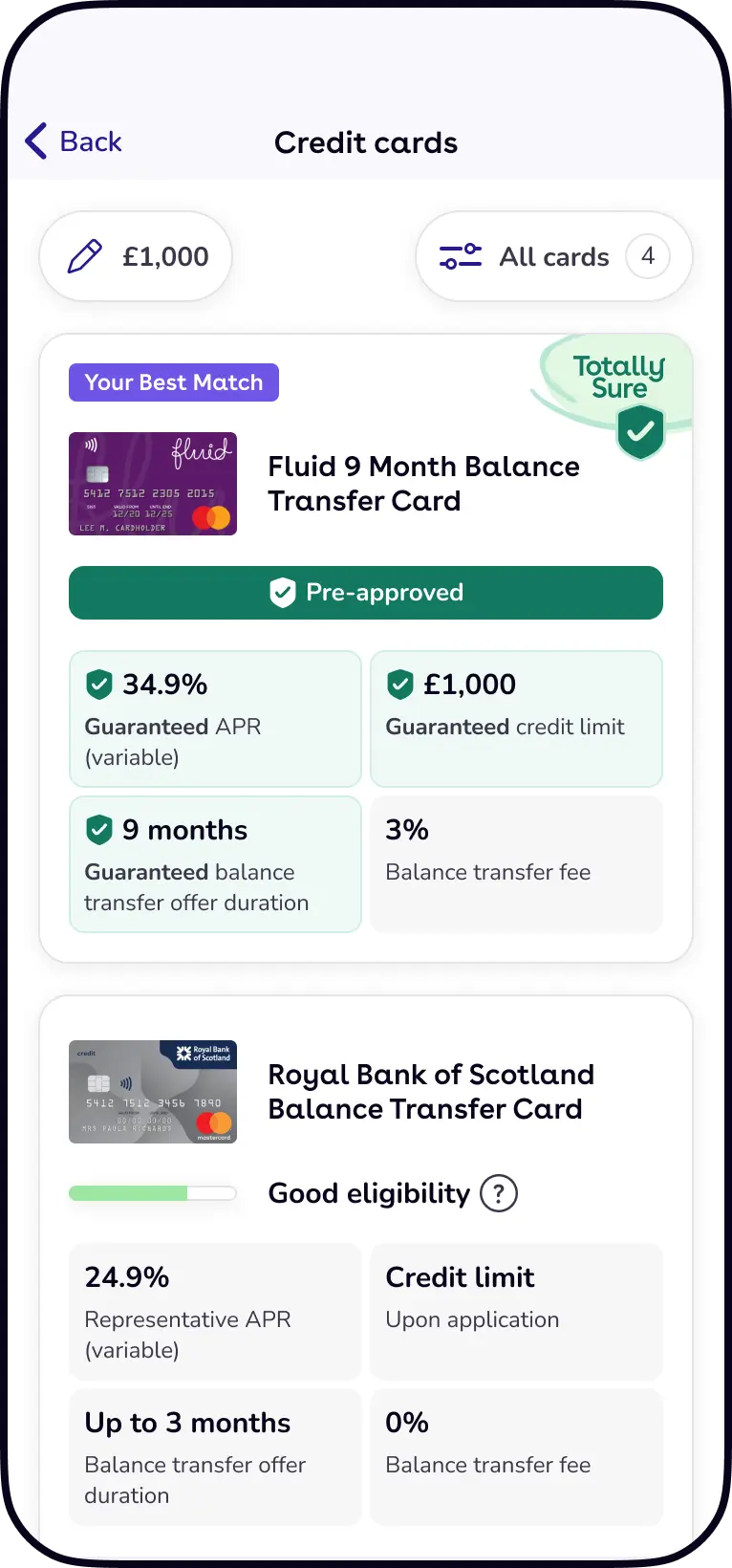Click the shield icon beside 9 months
732x1568 pixels.
pos(99,830)
